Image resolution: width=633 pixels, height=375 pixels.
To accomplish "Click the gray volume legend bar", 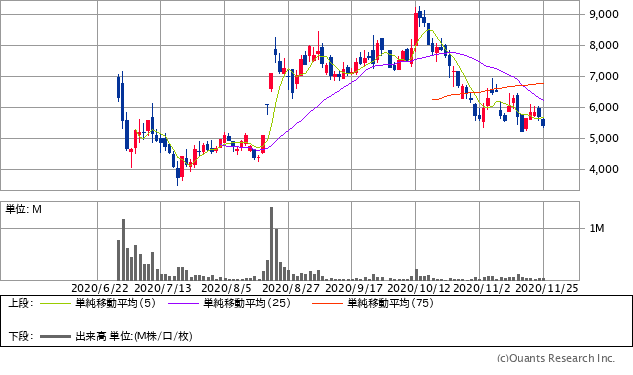I will coord(55,336).
